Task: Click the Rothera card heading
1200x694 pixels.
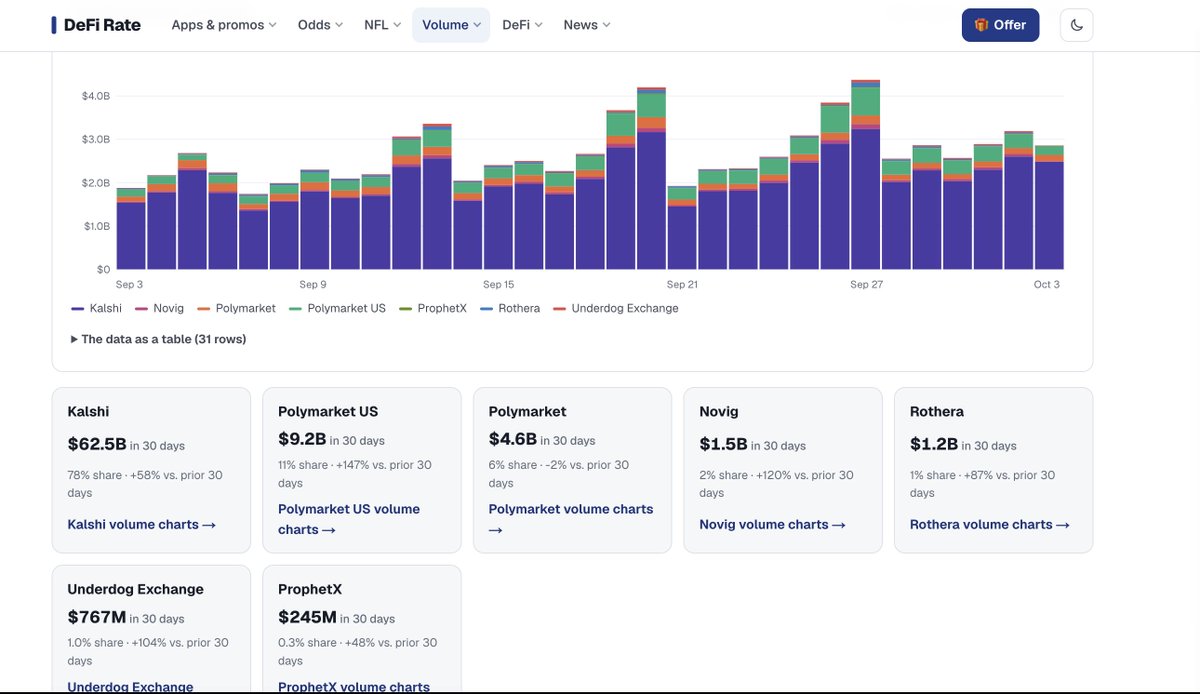Action: tap(937, 411)
